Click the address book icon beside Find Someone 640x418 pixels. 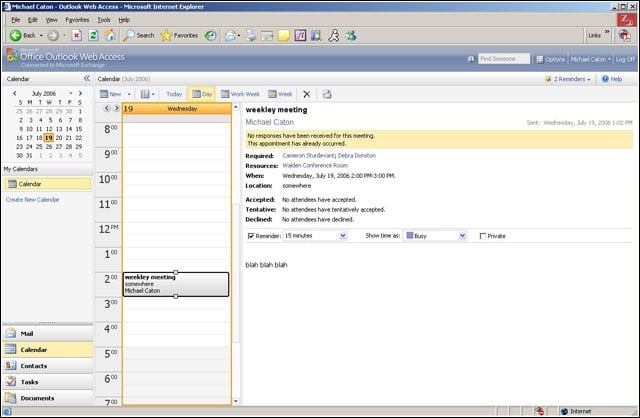click(471, 59)
